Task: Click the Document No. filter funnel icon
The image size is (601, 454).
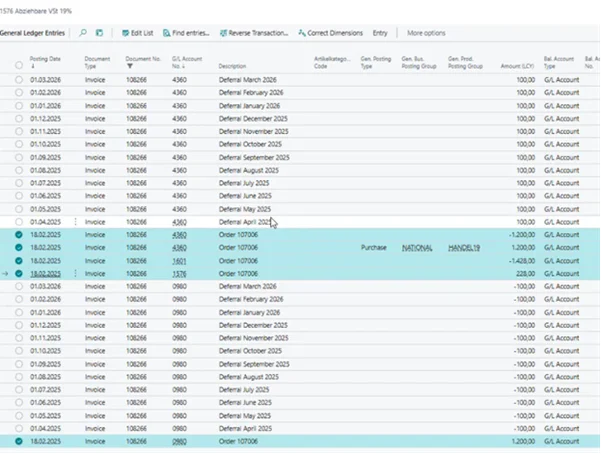Action: tap(130, 66)
